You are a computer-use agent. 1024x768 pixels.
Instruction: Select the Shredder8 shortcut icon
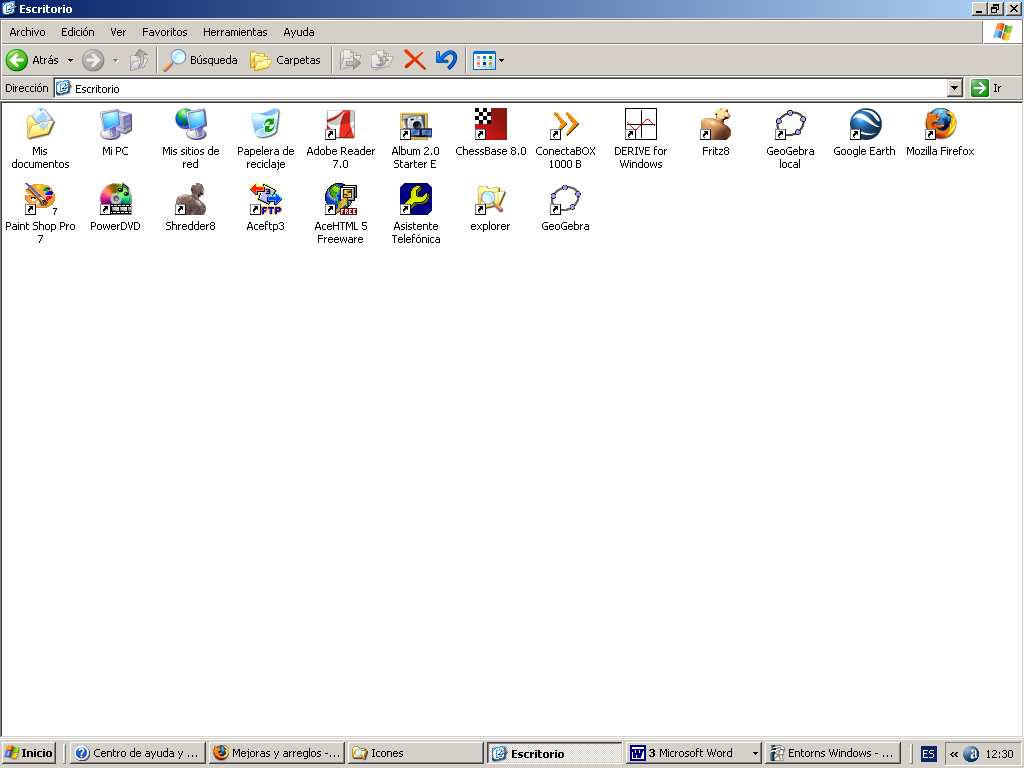(191, 199)
